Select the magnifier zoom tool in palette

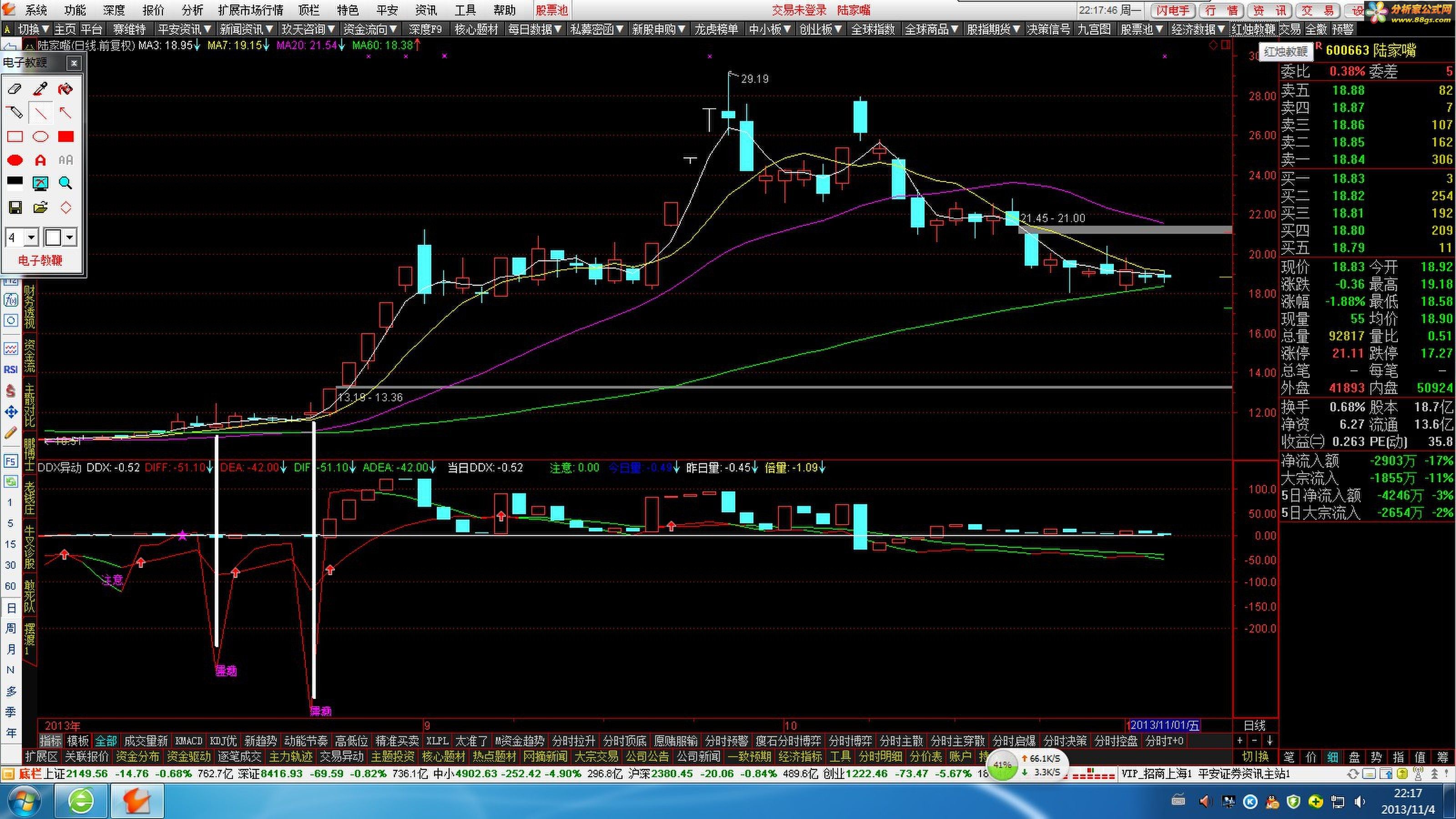[66, 183]
